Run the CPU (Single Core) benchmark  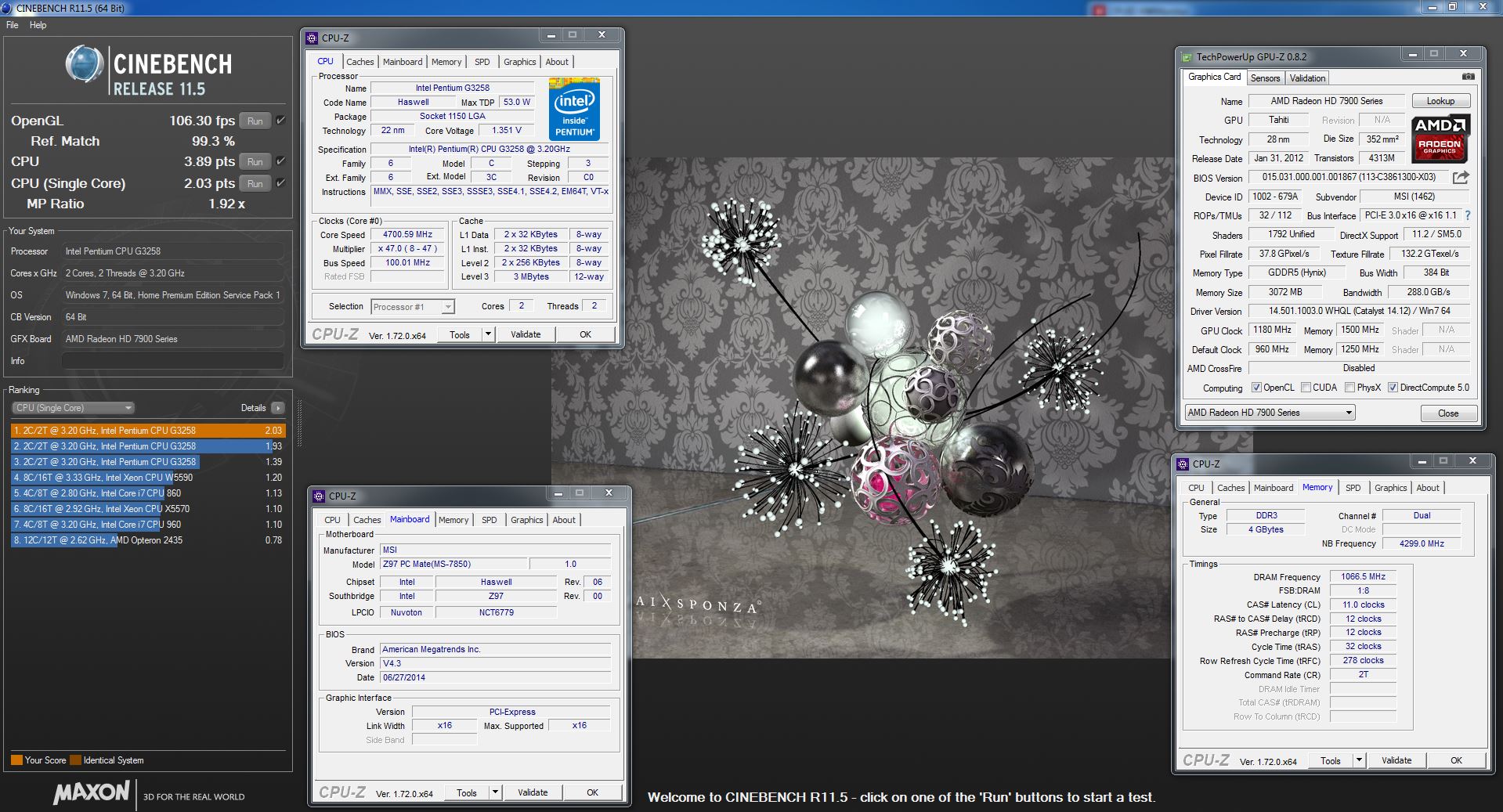click(x=255, y=183)
